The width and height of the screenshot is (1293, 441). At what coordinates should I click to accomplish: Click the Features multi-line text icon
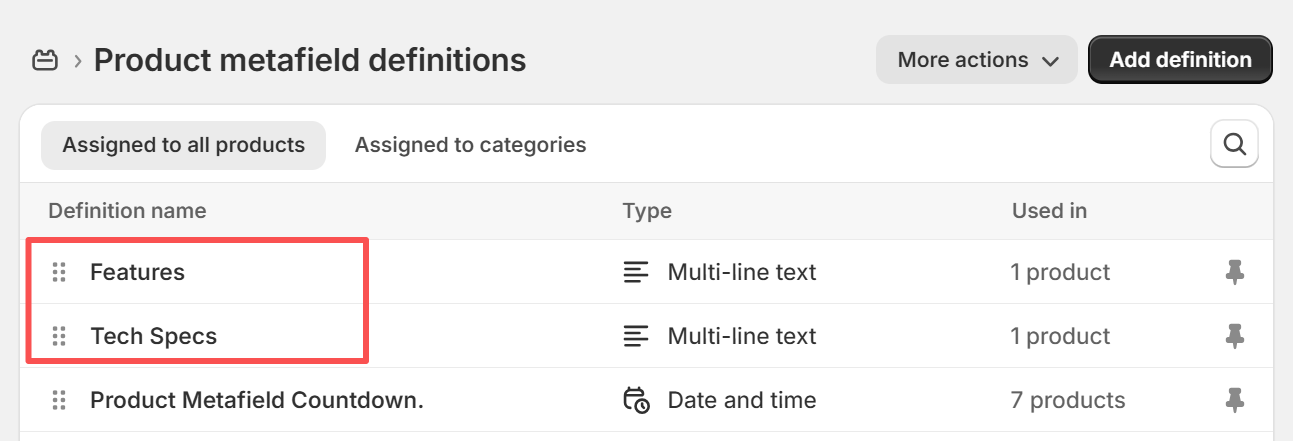pyautogui.click(x=635, y=272)
